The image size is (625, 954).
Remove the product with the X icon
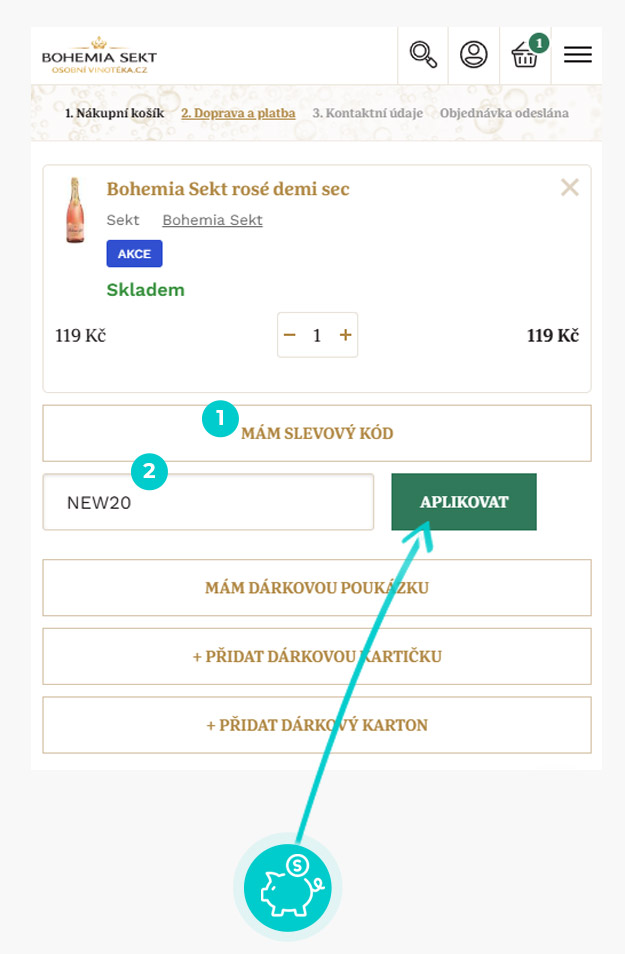570,187
